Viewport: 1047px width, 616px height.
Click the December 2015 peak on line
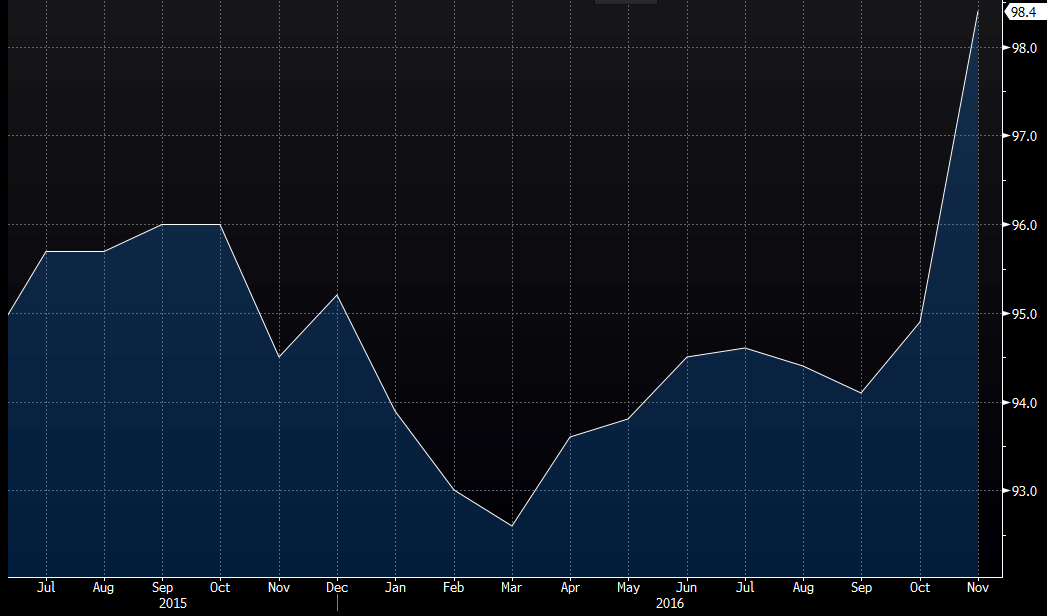click(337, 295)
